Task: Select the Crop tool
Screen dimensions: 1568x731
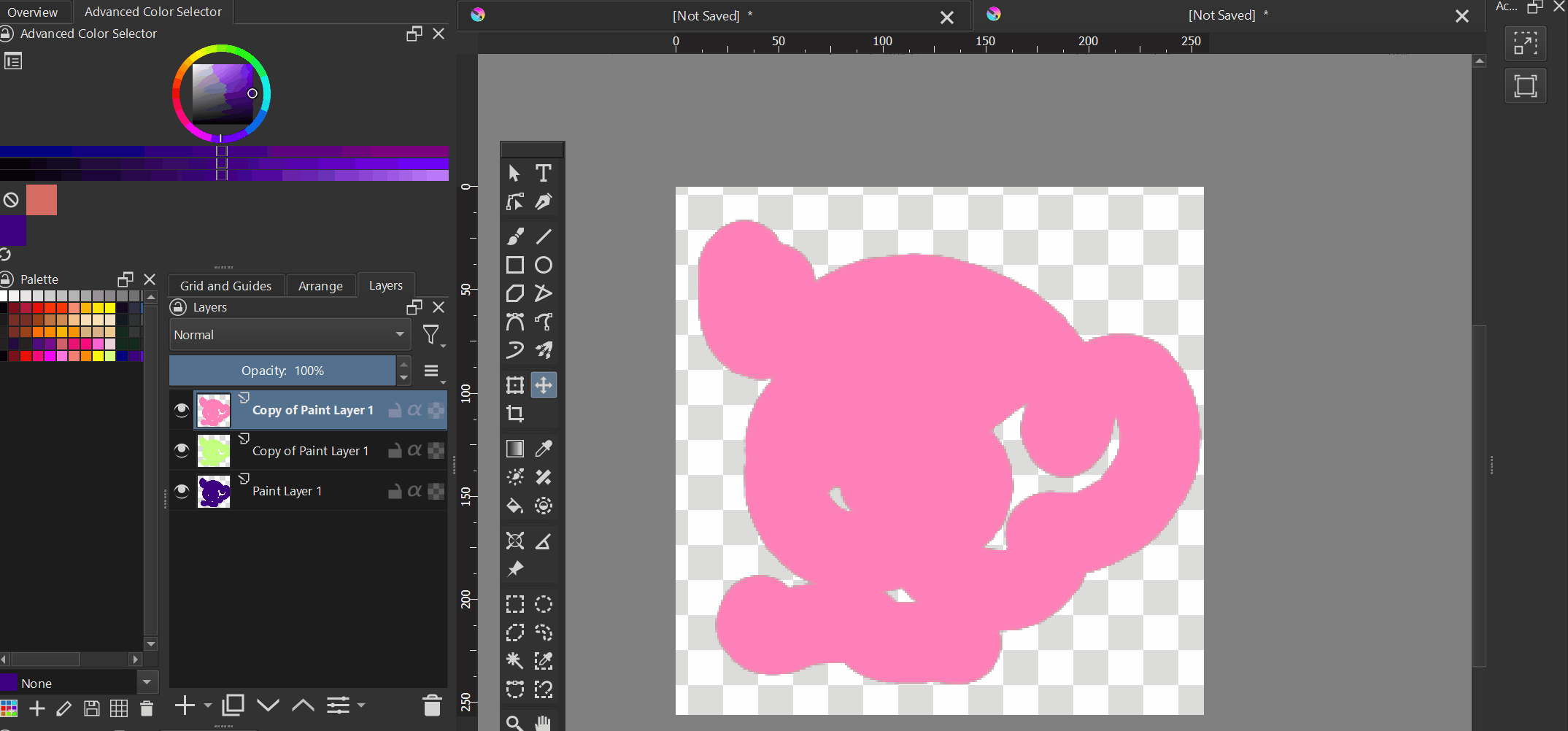Action: click(x=514, y=414)
